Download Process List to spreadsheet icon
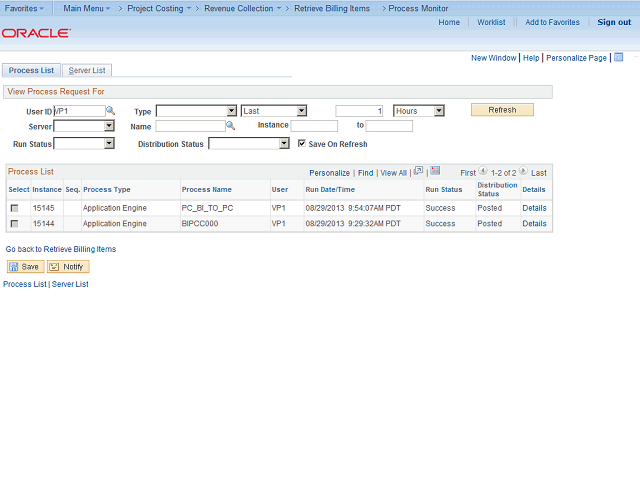The image size is (640, 480). coord(436,171)
